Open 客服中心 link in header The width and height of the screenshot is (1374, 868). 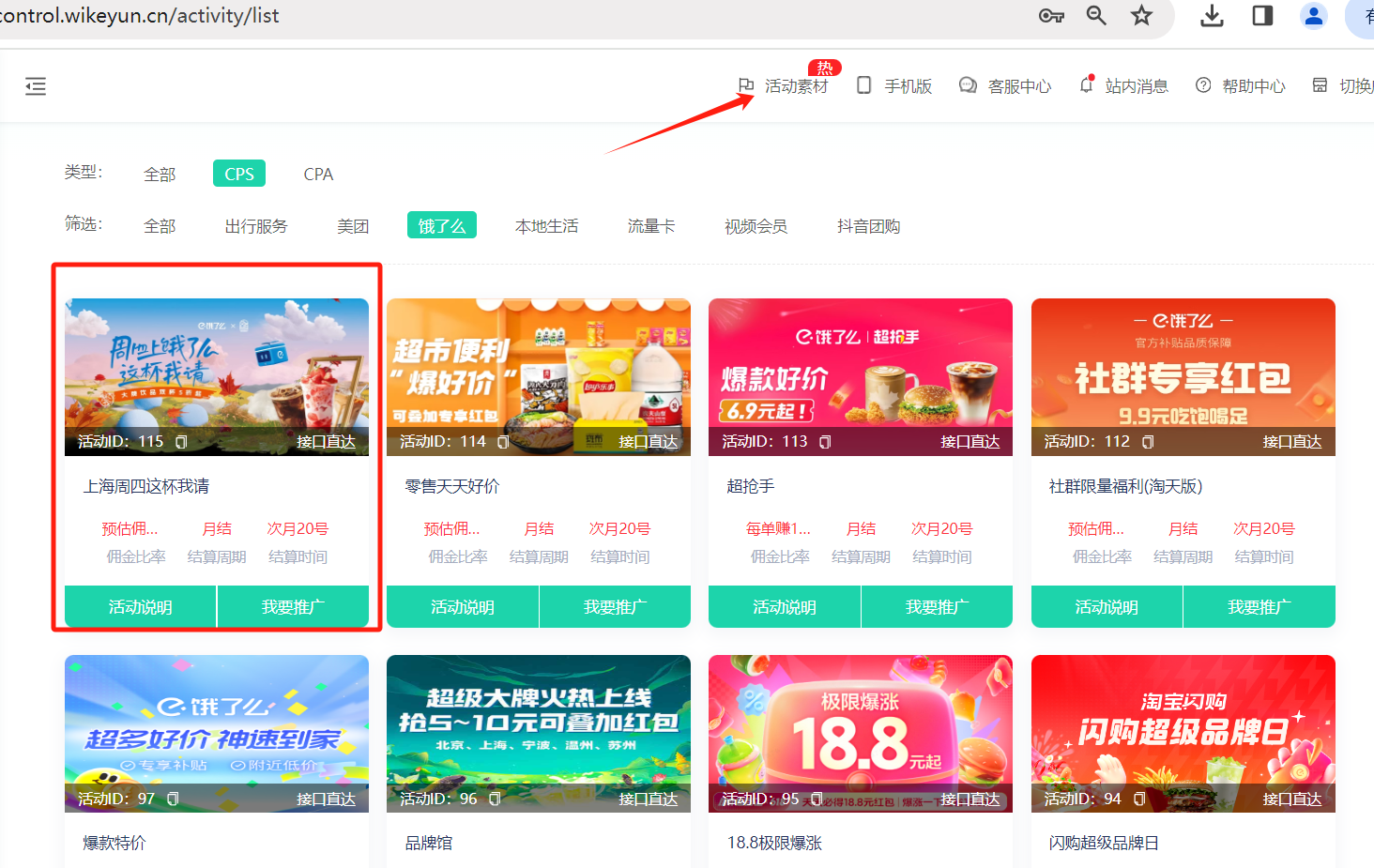pyautogui.click(x=1019, y=86)
